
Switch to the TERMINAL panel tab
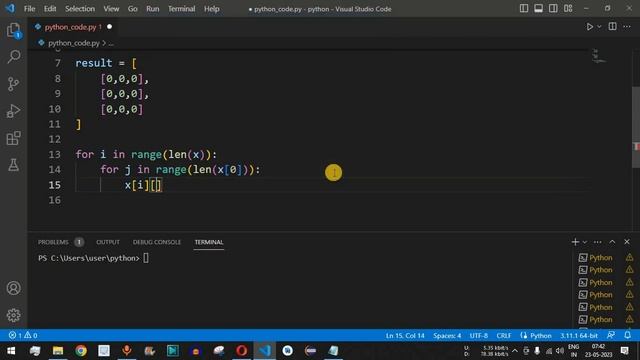click(209, 242)
